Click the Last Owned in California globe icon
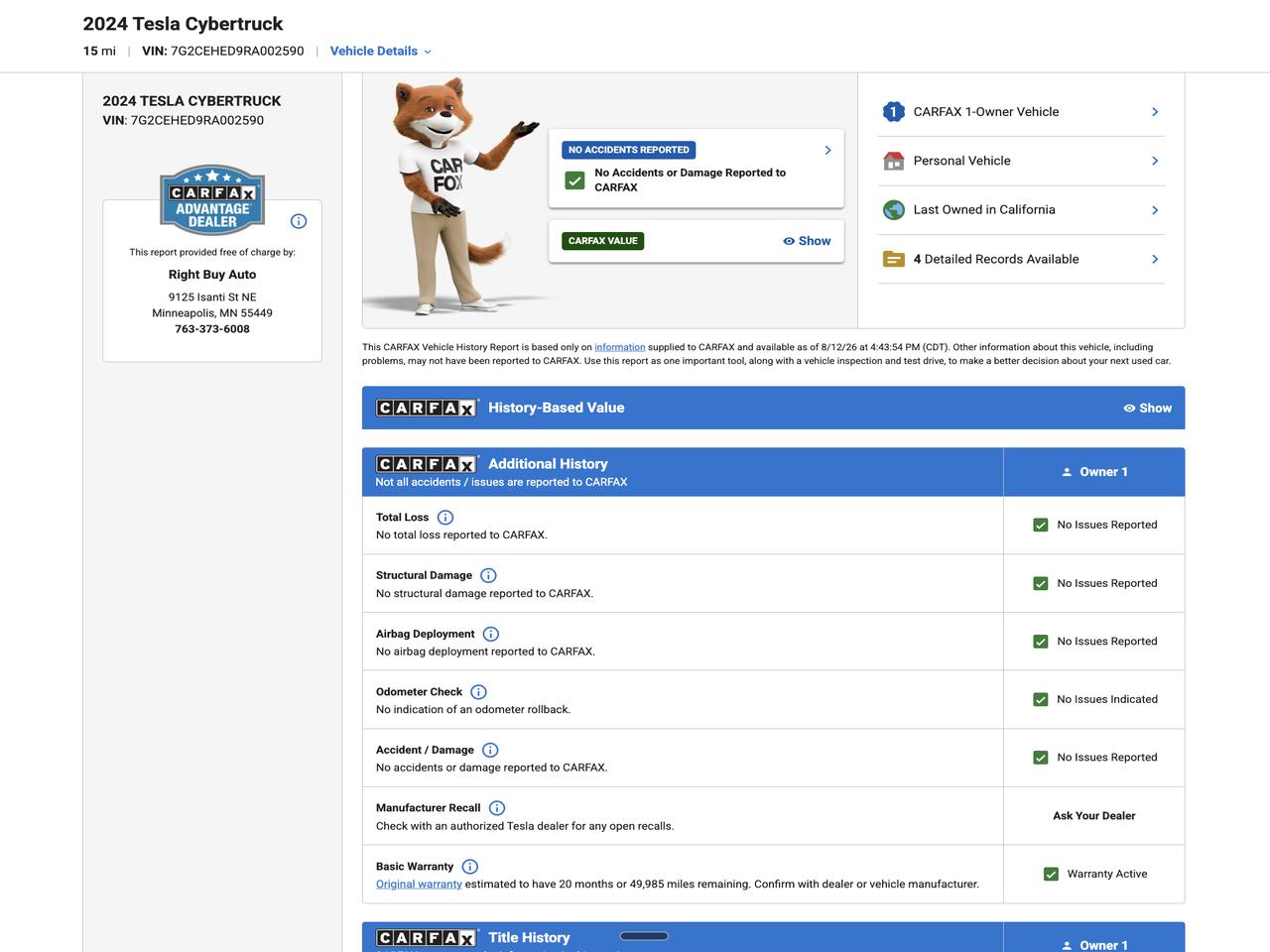 (x=893, y=210)
